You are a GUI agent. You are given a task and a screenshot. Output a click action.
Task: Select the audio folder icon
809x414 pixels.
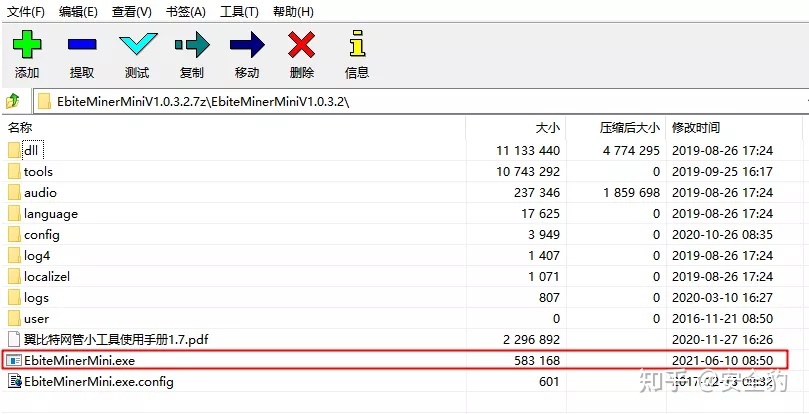[14, 193]
